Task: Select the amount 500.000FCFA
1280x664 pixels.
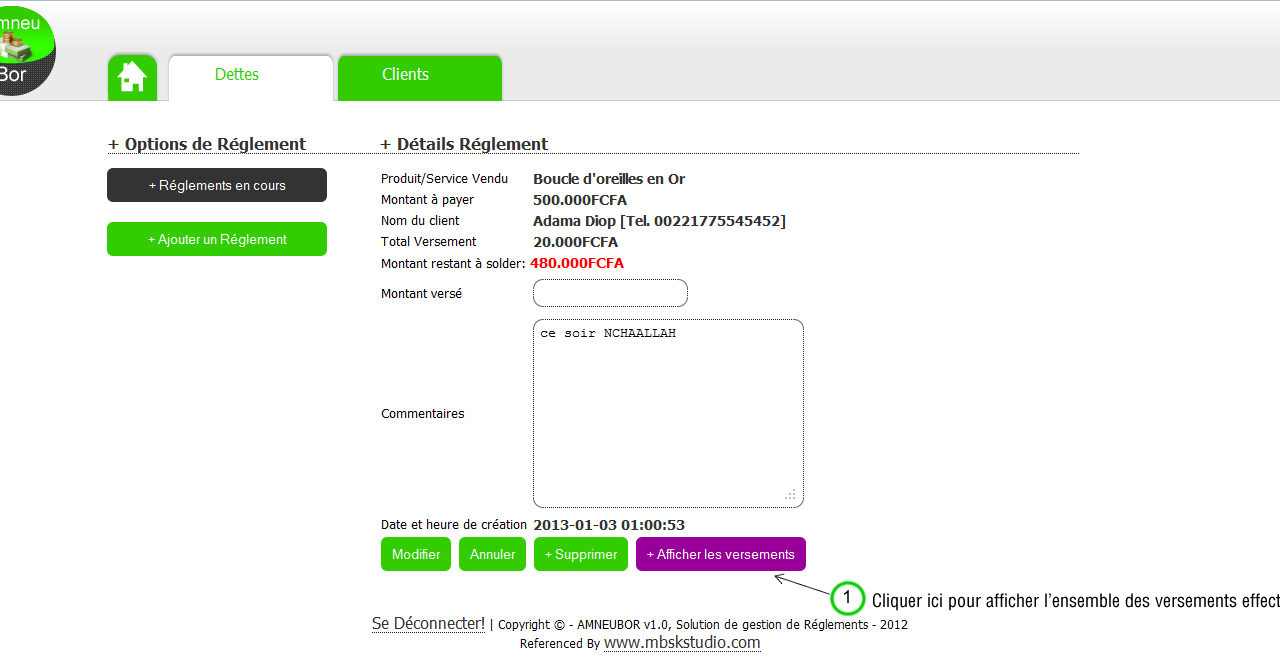Action: click(x=580, y=200)
